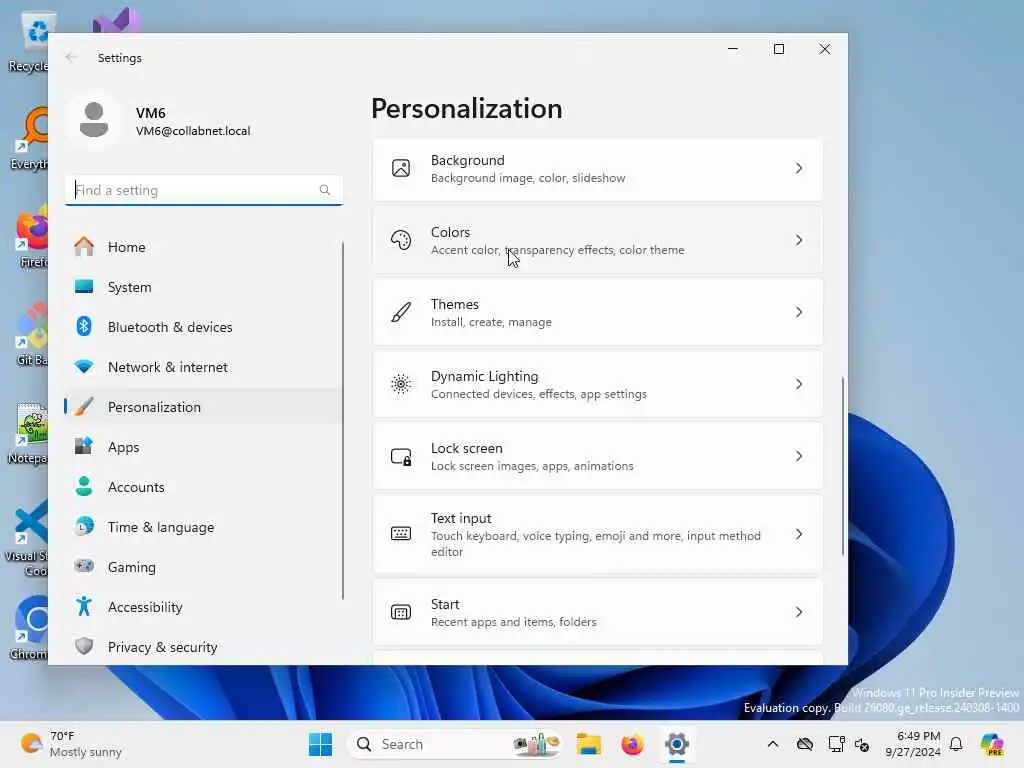Image resolution: width=1024 pixels, height=768 pixels.
Task: Click the Settings gear on taskbar
Action: [x=677, y=744]
